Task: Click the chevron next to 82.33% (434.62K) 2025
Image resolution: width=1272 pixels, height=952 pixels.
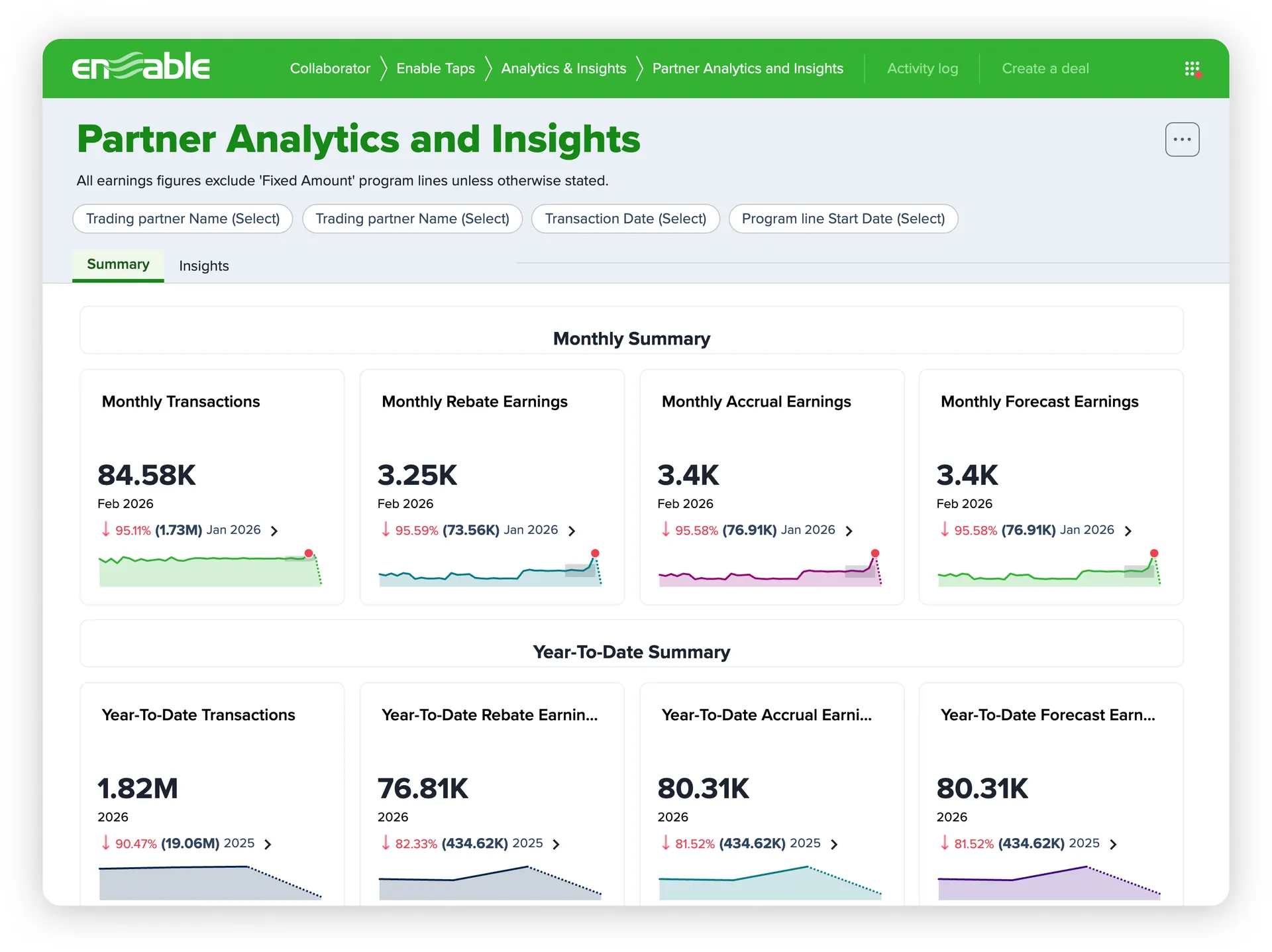Action: pyautogui.click(x=556, y=844)
